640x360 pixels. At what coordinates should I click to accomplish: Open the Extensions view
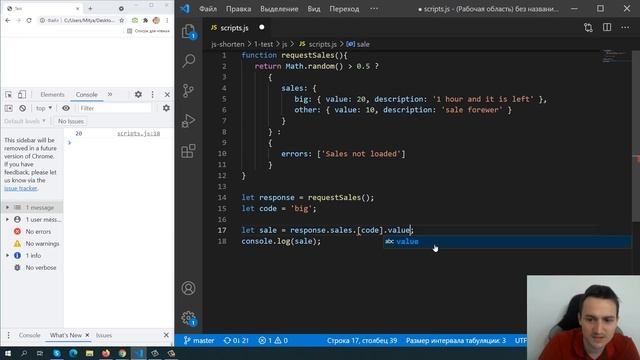tap(188, 151)
